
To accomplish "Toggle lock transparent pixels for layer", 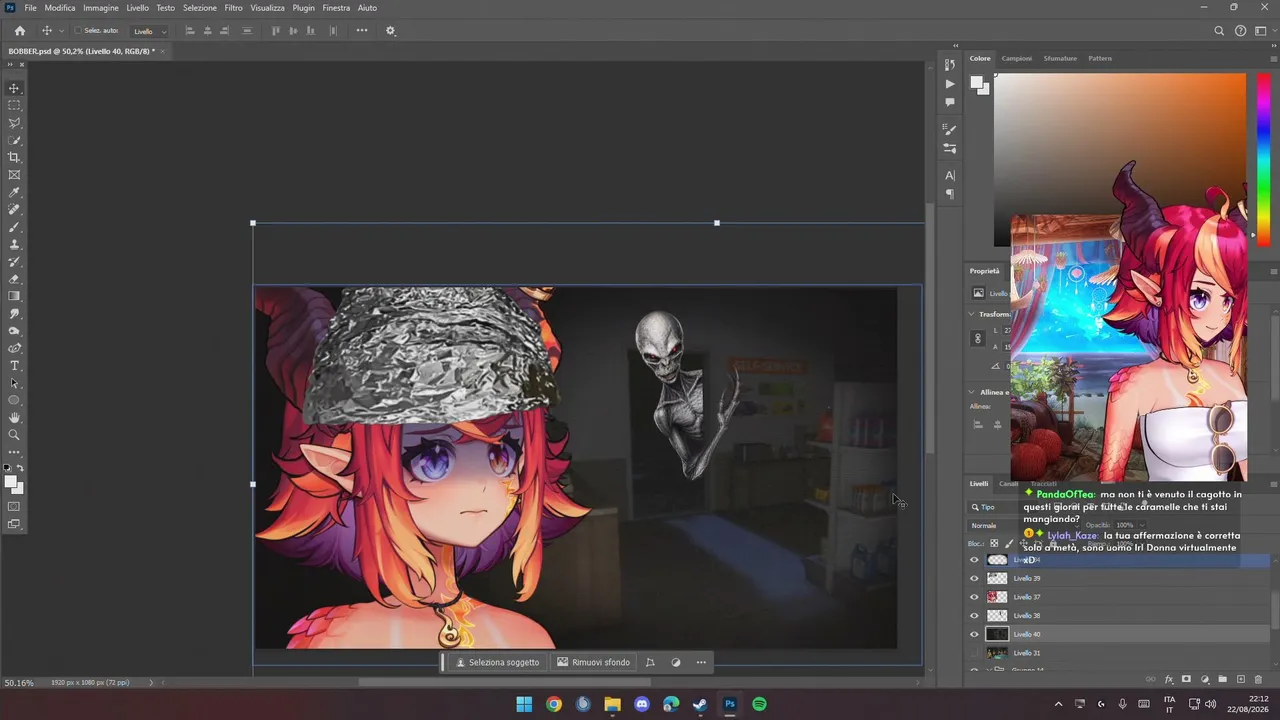I will pyautogui.click(x=994, y=544).
